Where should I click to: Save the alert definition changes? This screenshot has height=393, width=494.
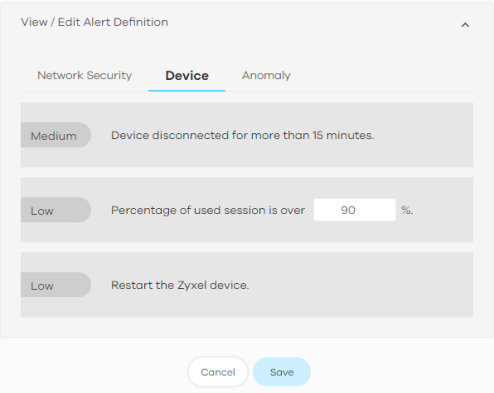282,372
